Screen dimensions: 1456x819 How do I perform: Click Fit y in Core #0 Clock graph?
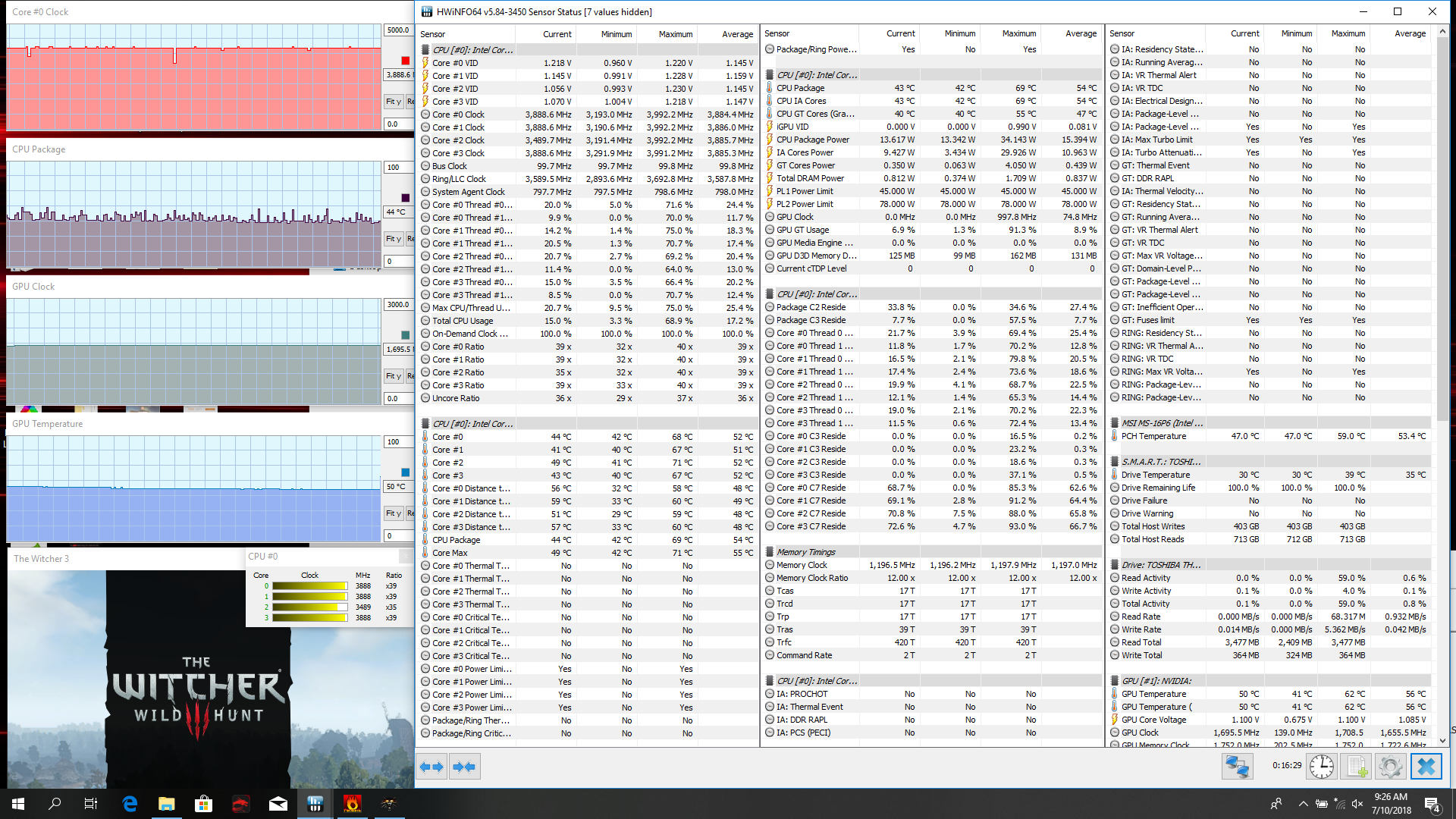point(393,102)
